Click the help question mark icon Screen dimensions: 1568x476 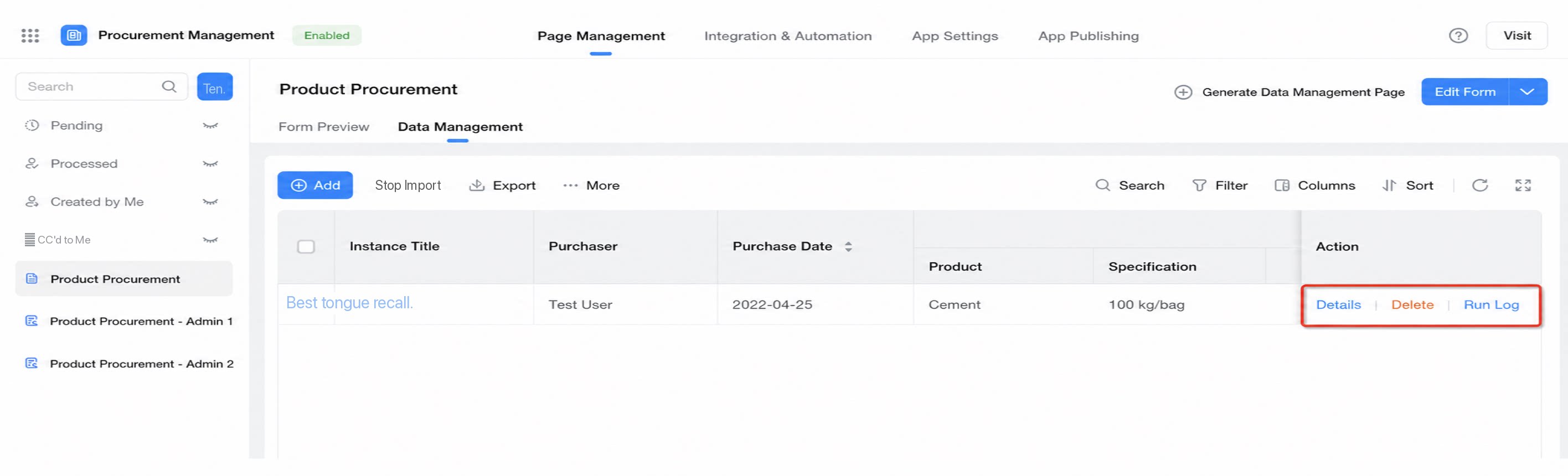tap(1458, 36)
